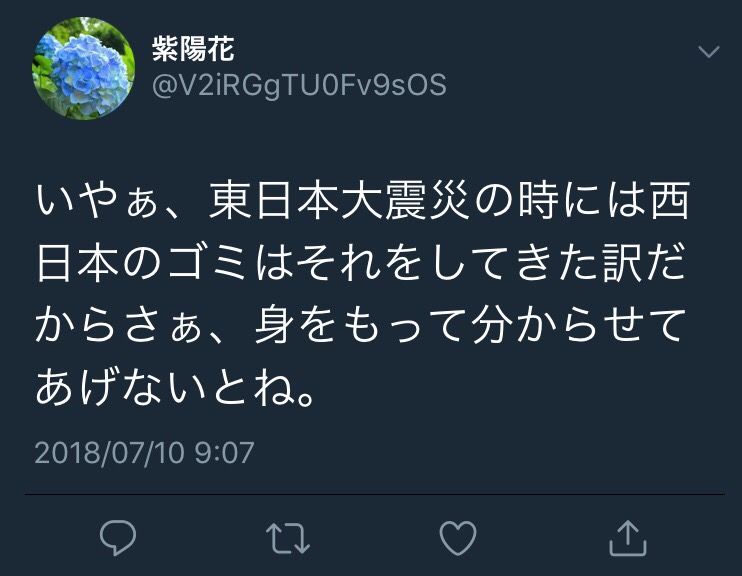Retweet this post using the arrows icon
The height and width of the screenshot is (576, 742).
click(288, 538)
